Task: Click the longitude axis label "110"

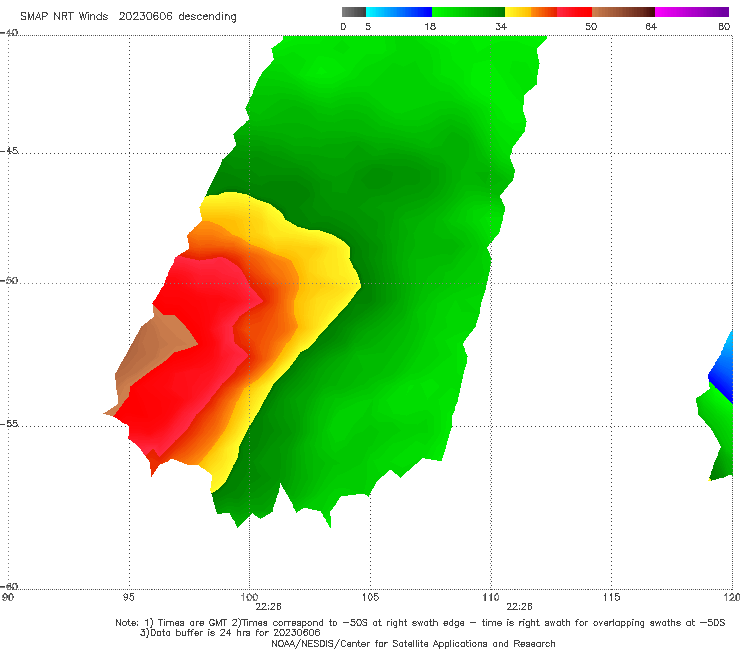Action: point(491,598)
